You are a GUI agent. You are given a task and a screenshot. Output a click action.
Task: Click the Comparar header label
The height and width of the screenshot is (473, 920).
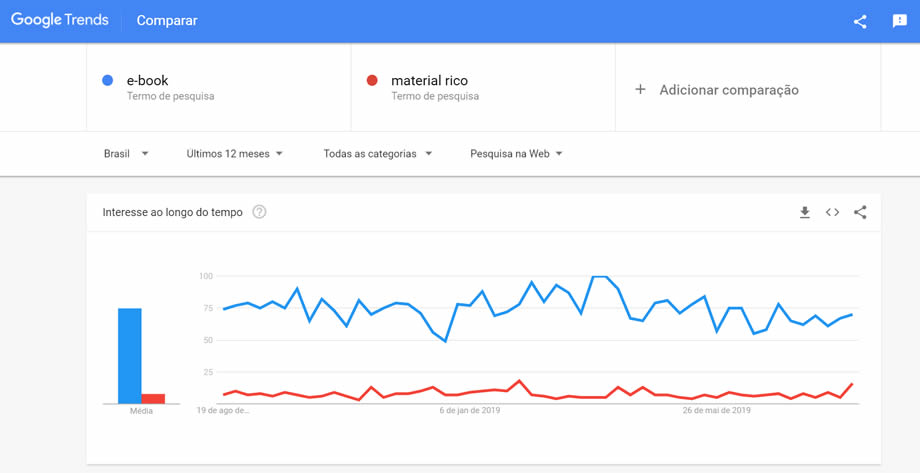[167, 21]
